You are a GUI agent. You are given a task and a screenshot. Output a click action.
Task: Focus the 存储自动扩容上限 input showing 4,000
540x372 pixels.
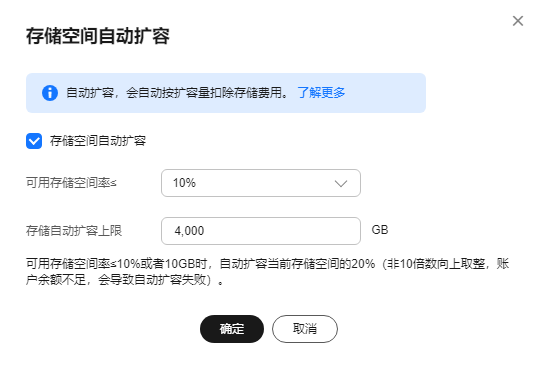click(x=261, y=231)
